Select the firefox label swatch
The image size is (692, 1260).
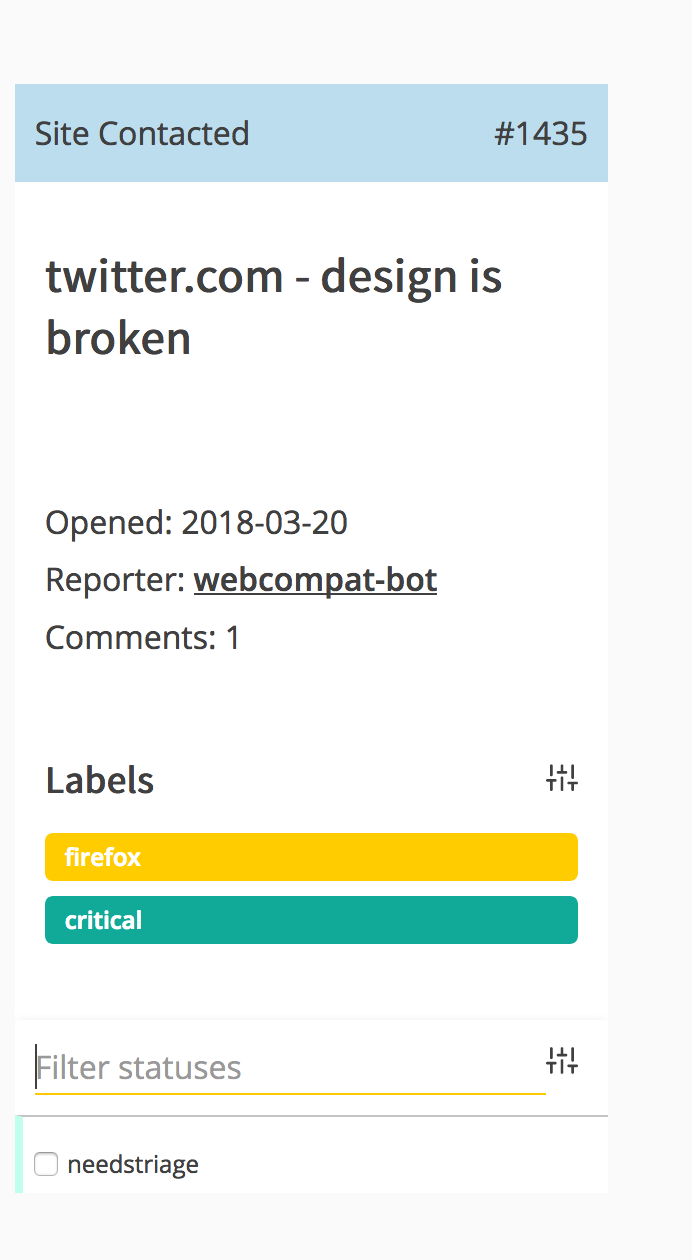pyautogui.click(x=311, y=857)
